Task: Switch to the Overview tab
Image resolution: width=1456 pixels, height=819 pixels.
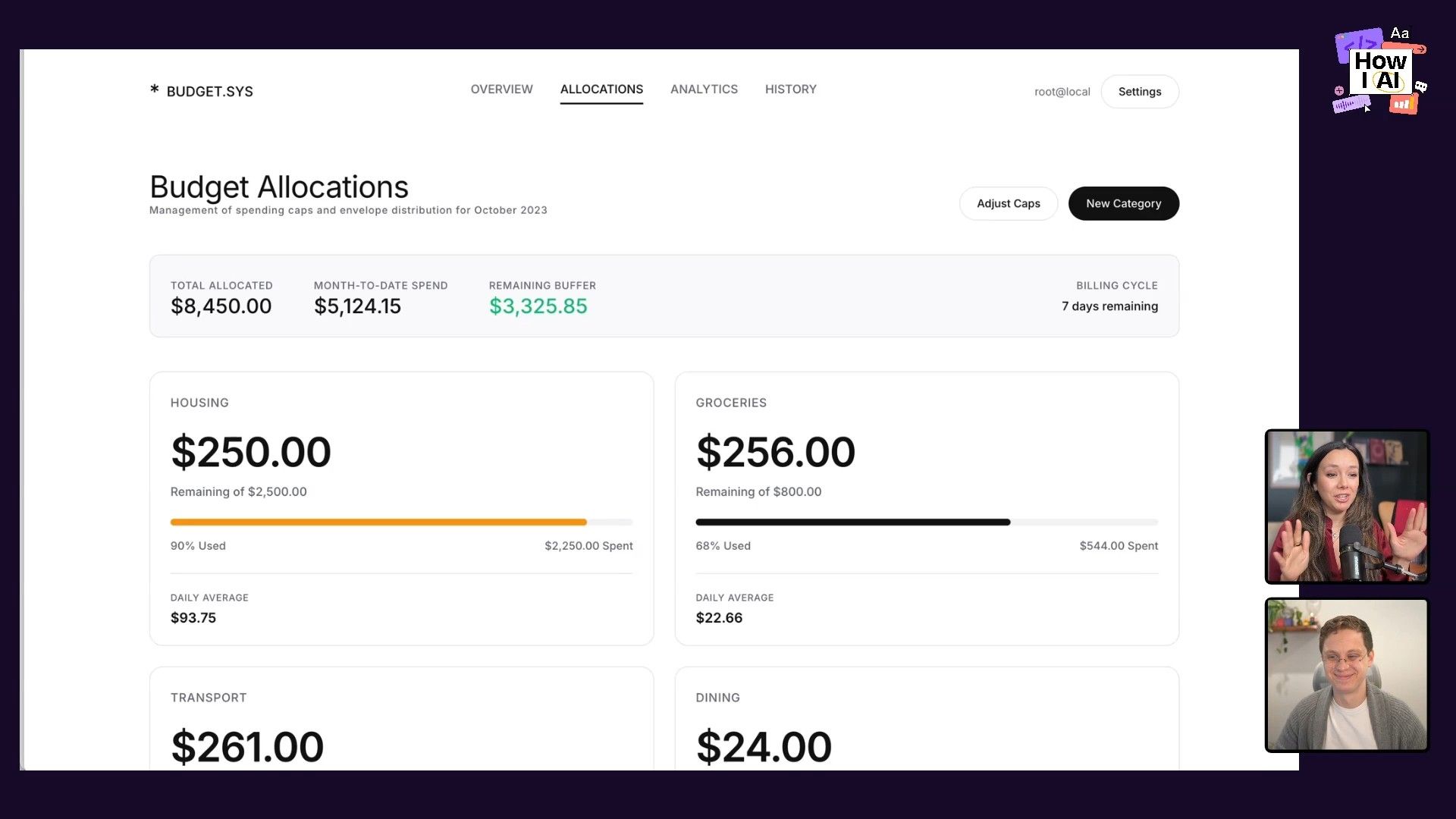Action: pos(501,89)
